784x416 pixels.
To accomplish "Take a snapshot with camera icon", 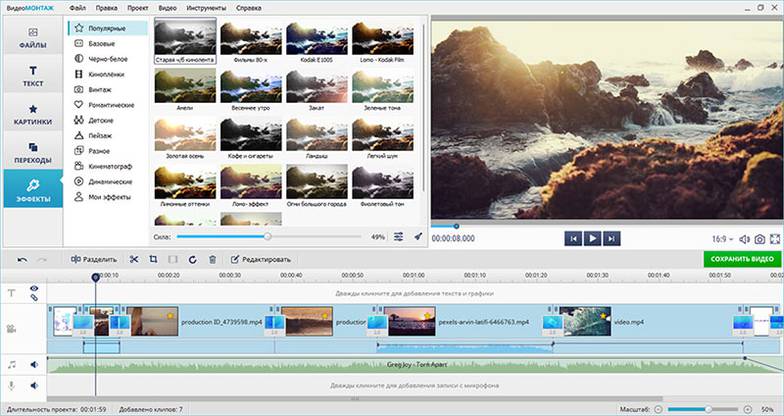I will (760, 239).
